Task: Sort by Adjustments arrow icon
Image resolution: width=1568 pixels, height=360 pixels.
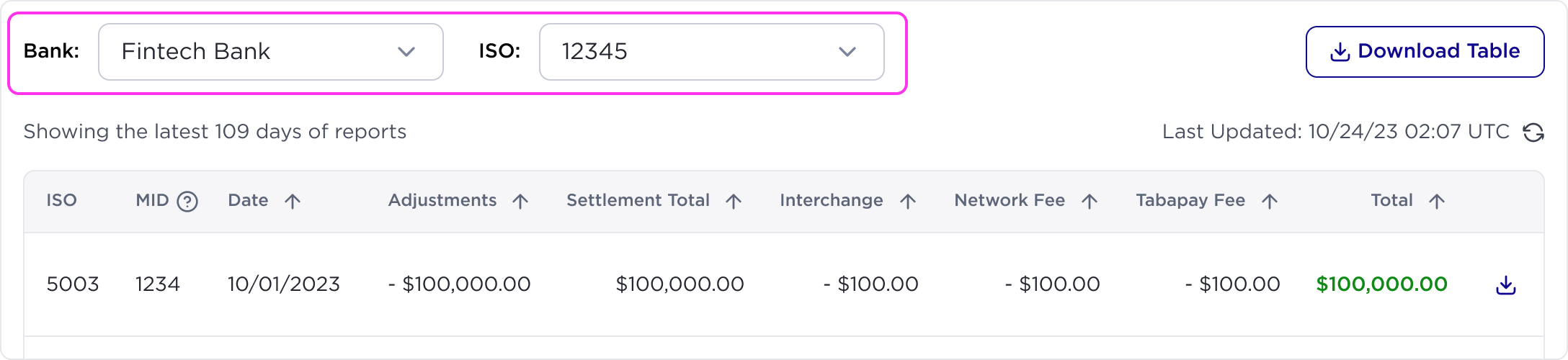Action: point(520,201)
